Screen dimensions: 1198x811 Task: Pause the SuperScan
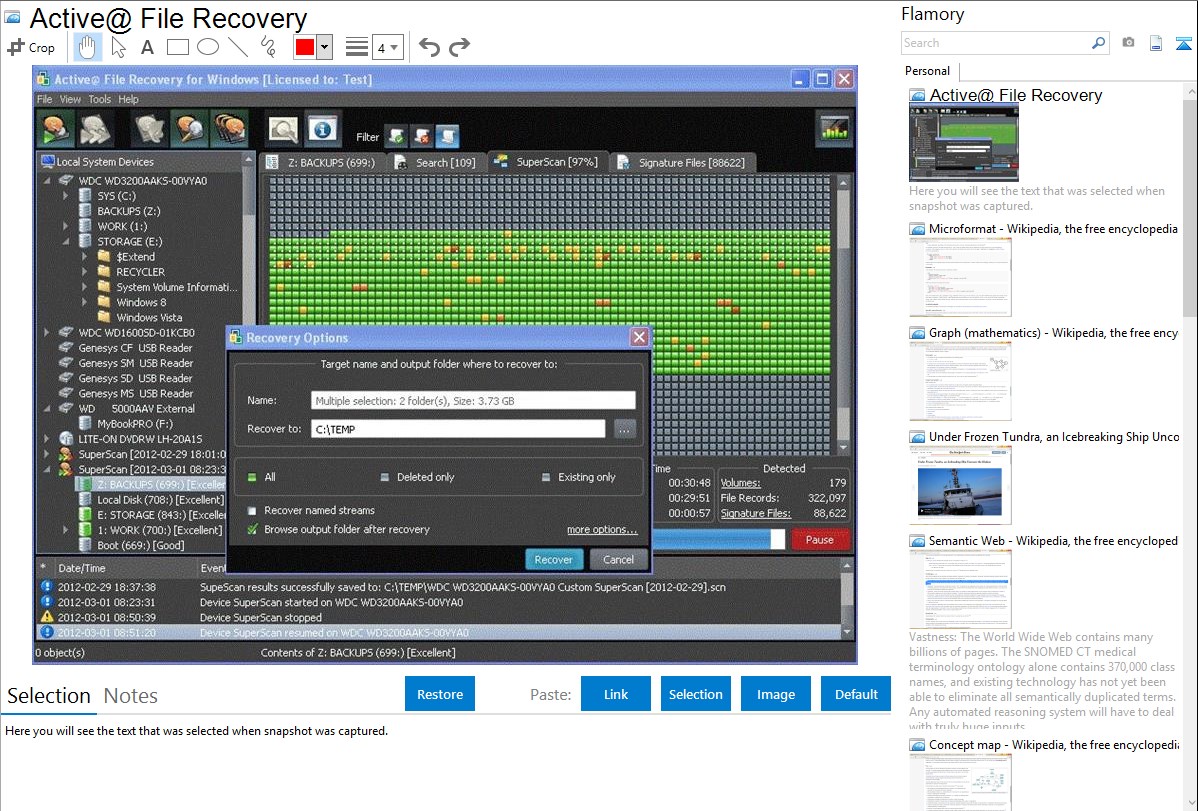[x=820, y=540]
